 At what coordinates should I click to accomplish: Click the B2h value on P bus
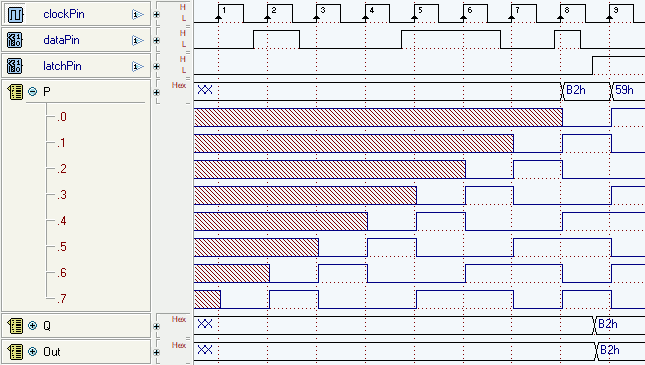point(576,90)
